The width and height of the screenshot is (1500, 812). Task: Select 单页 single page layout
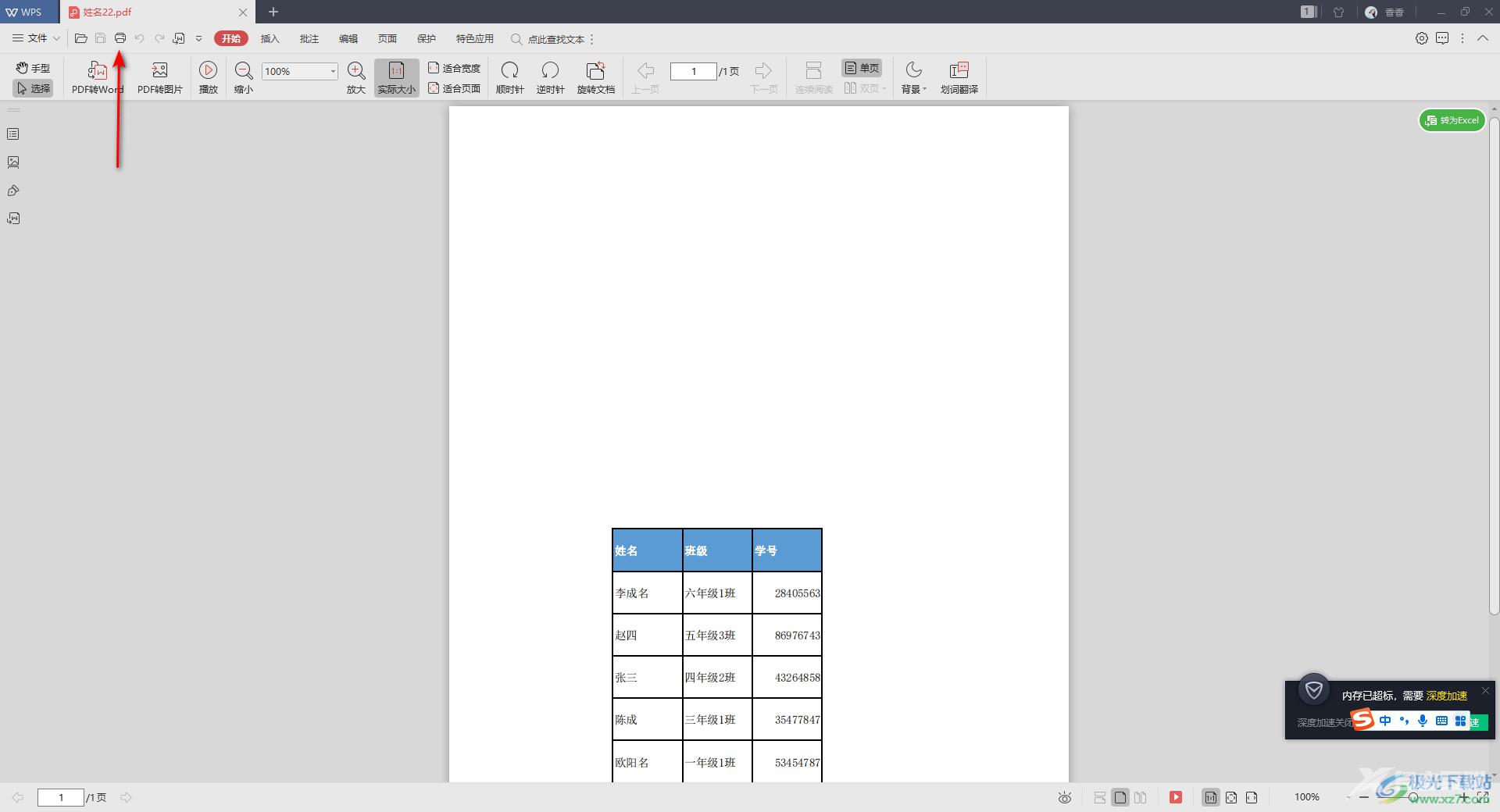tap(862, 68)
